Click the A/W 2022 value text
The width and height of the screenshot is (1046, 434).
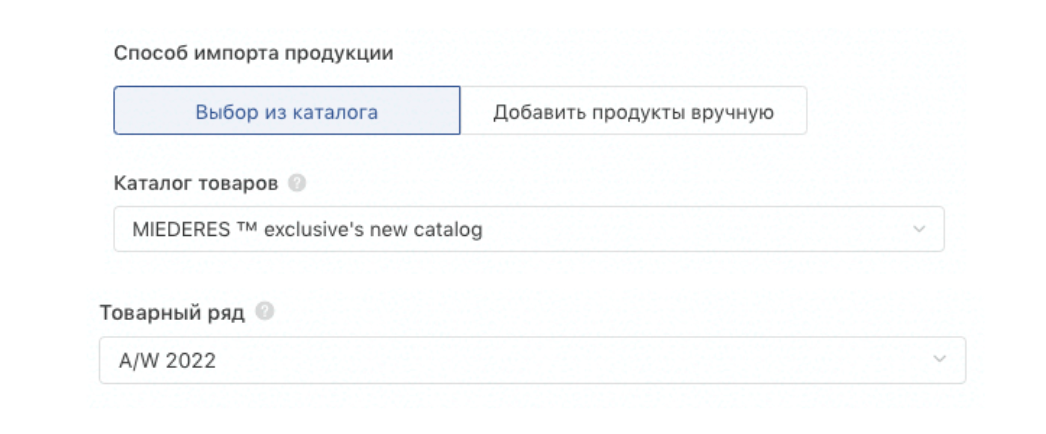pos(167,361)
